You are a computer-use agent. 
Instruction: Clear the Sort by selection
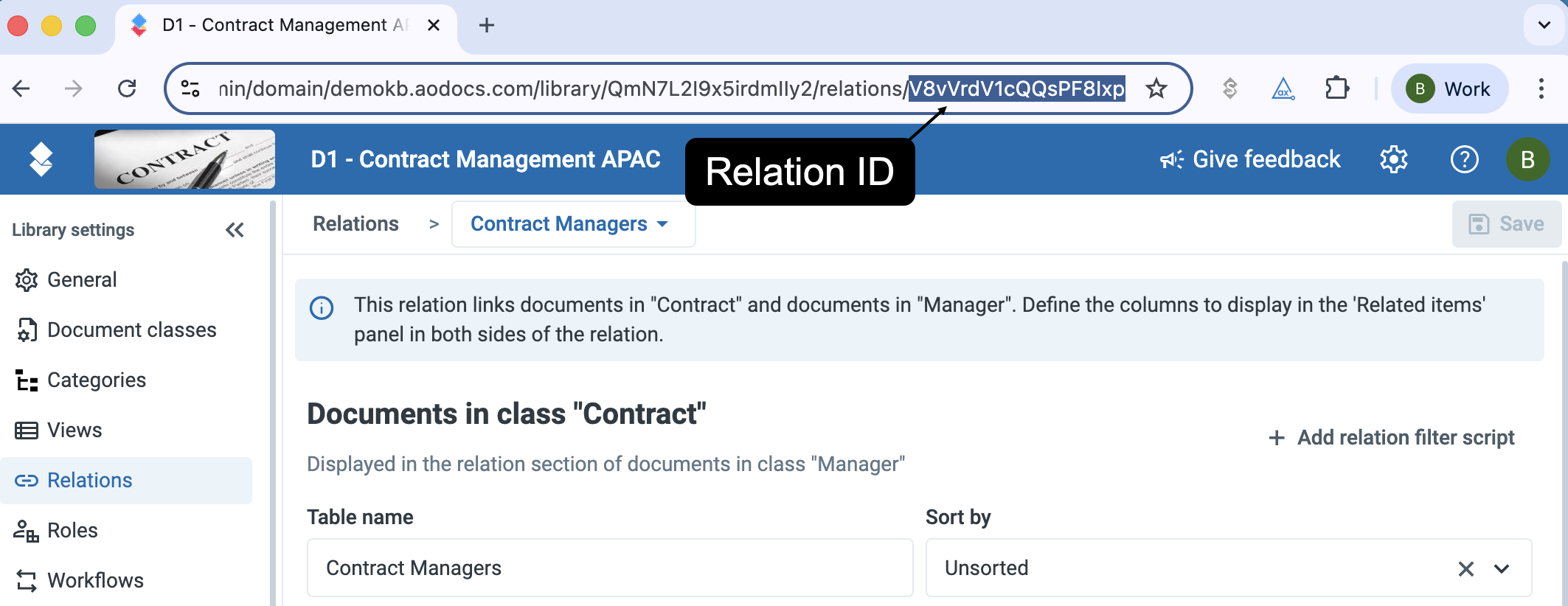pyautogui.click(x=1466, y=568)
